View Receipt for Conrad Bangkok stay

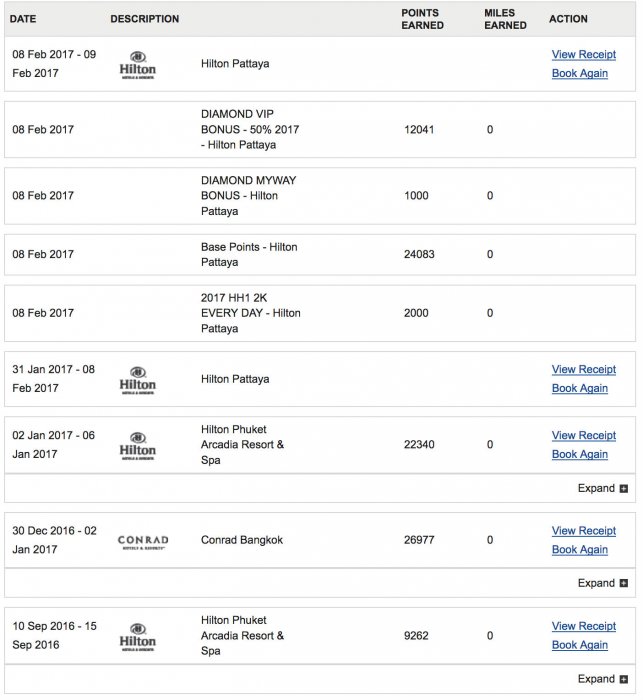click(x=584, y=531)
